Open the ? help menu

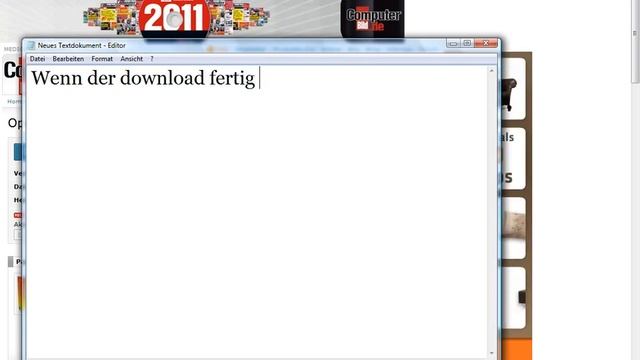tap(152, 59)
